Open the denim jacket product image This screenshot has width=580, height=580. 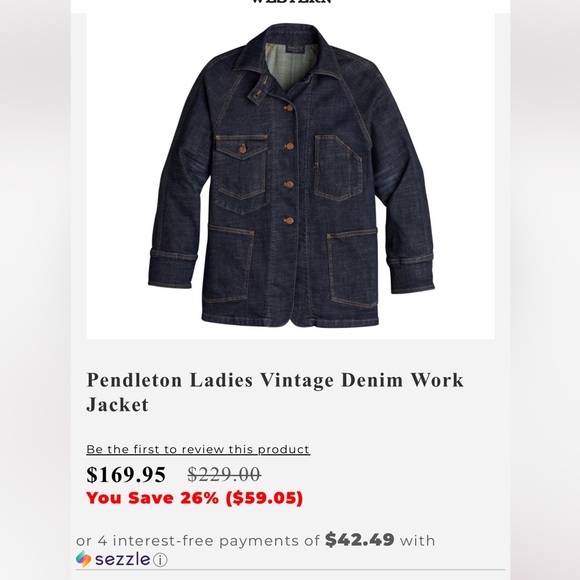(290, 176)
